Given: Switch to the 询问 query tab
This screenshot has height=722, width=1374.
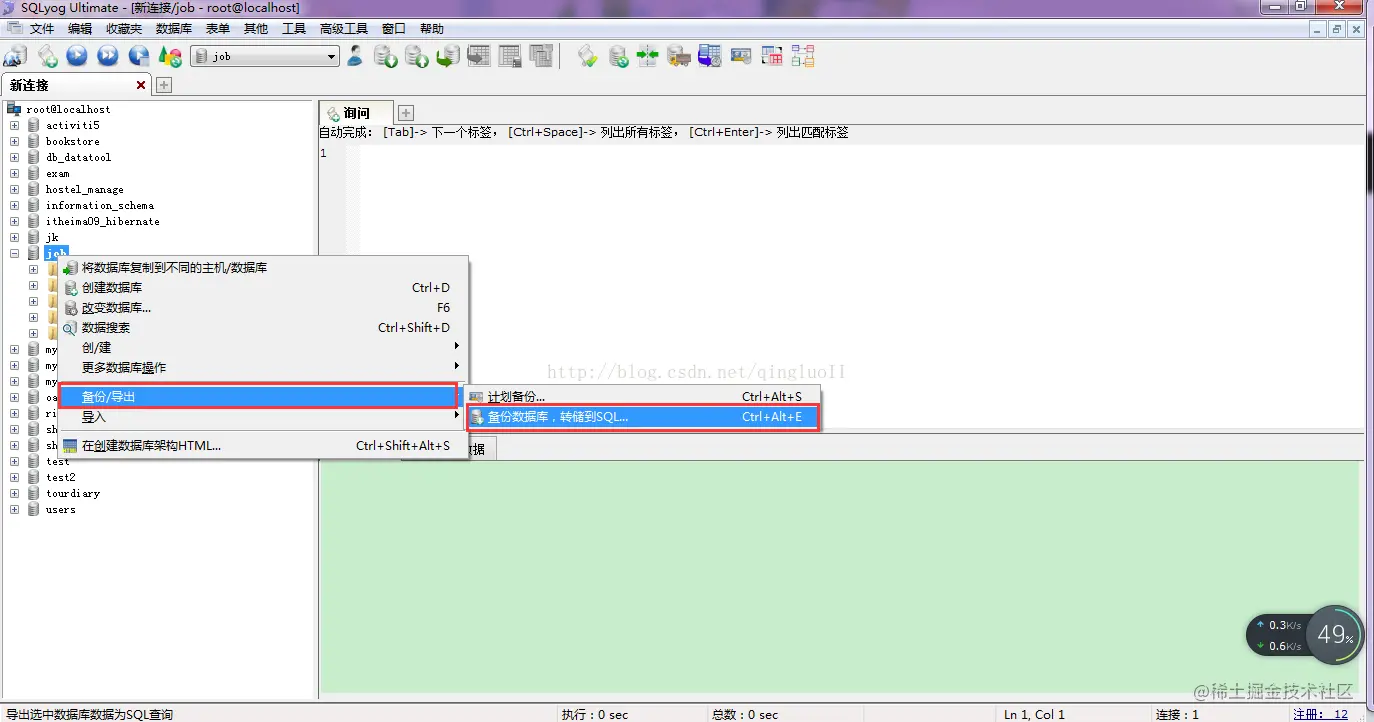Looking at the screenshot, I should click(355, 113).
